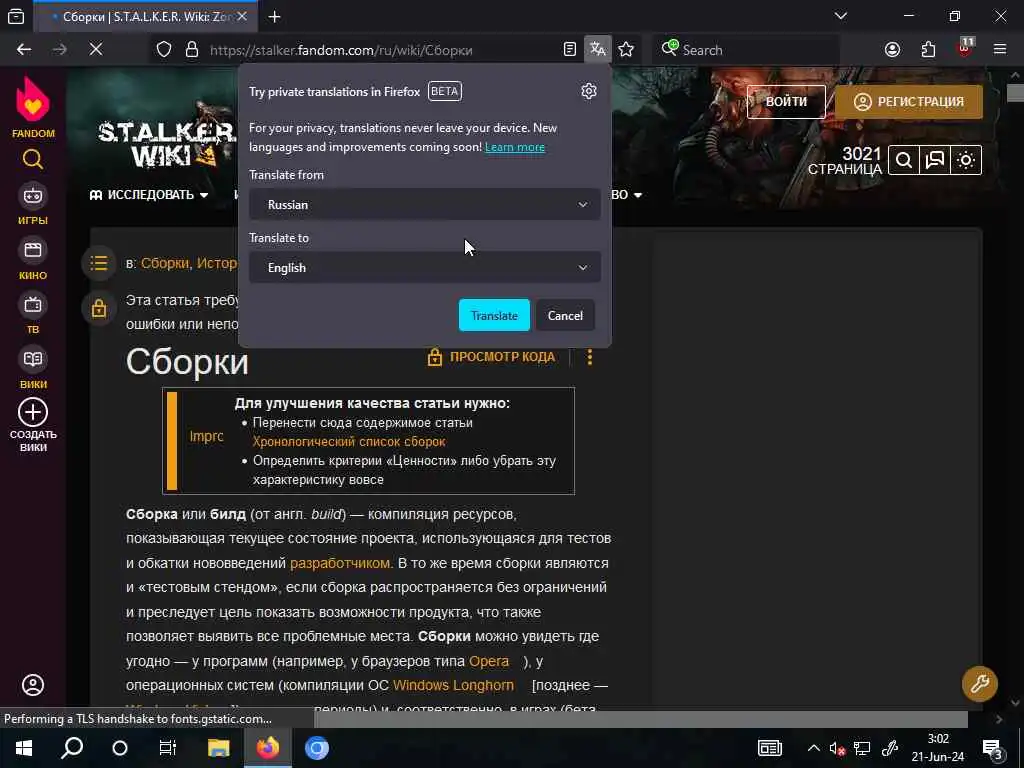The image size is (1024, 768).
Task: Click S.T.A.L.K.E.R. Wiki logo
Action: tap(167, 144)
